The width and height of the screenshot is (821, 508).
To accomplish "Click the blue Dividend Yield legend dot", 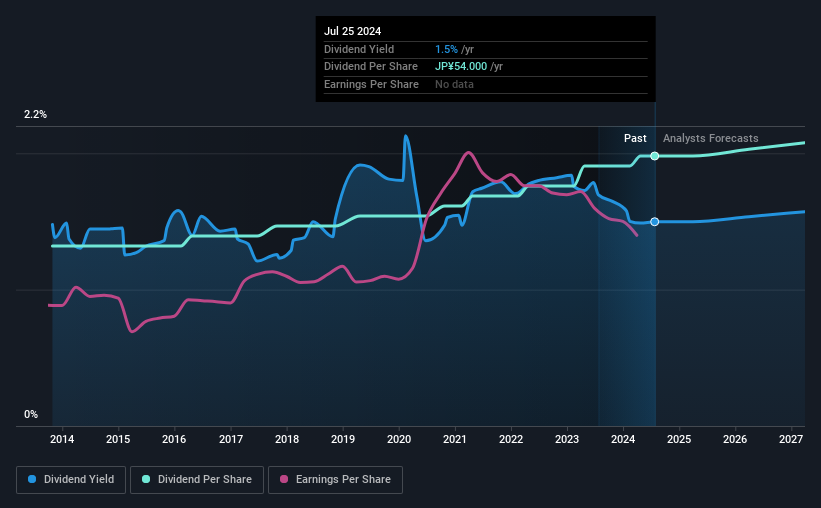I will 32,479.
